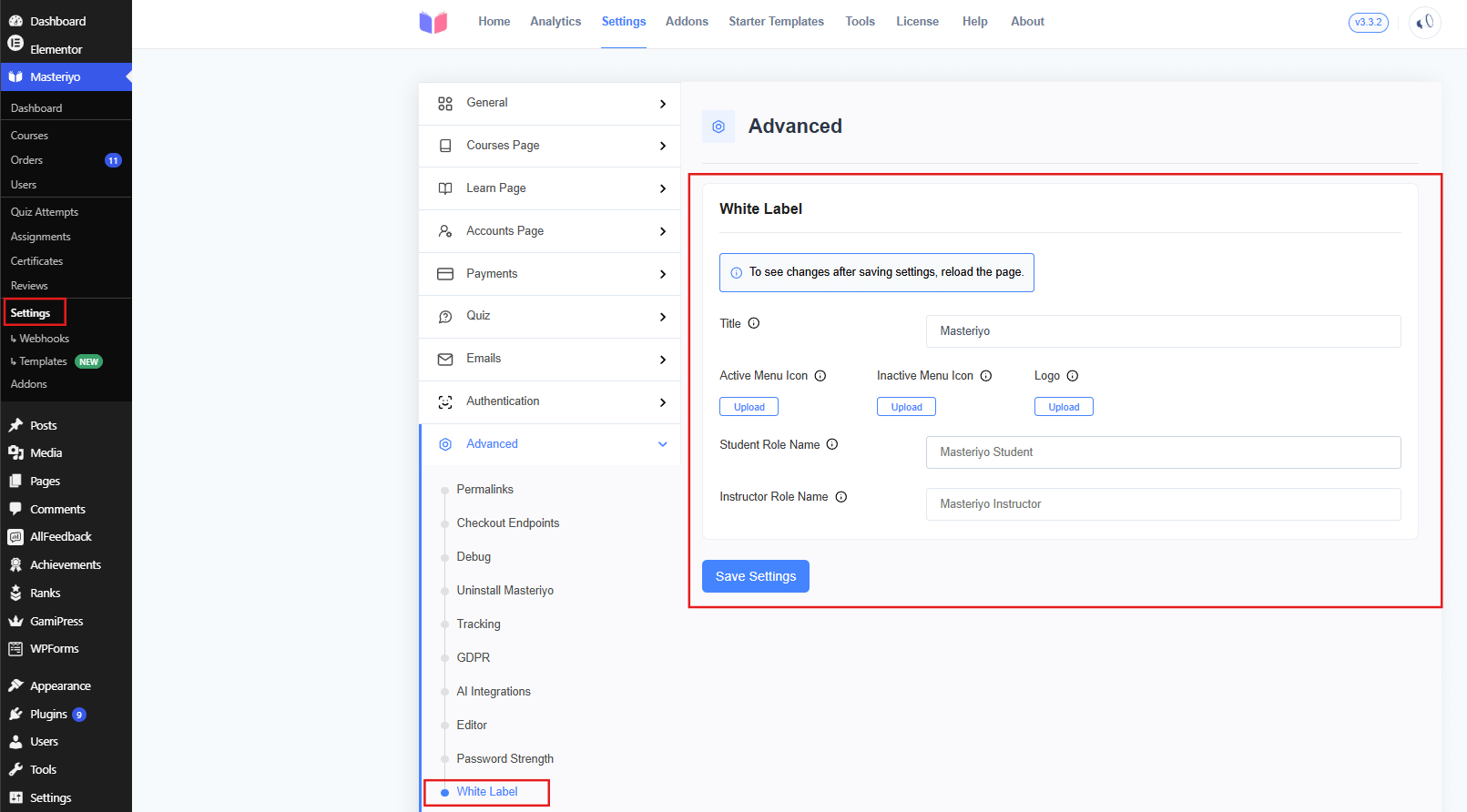
Task: Click the General settings grid icon
Action: pos(445,104)
